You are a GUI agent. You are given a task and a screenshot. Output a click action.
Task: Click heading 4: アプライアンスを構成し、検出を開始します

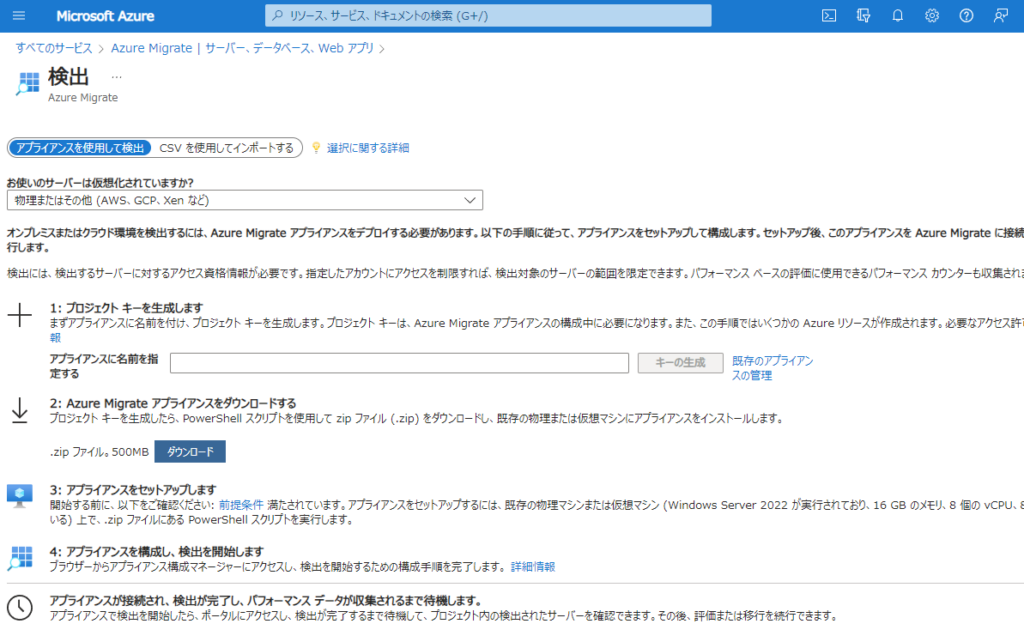[x=157, y=552]
